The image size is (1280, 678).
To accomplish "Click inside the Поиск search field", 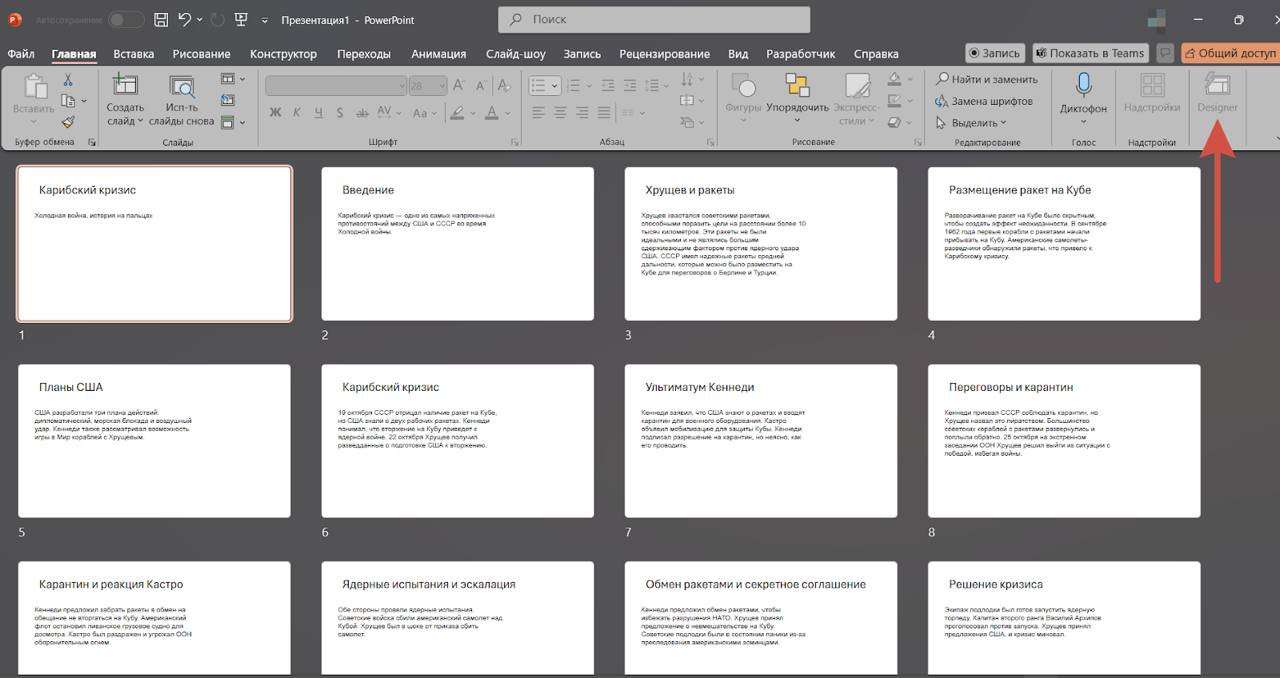I will pyautogui.click(x=654, y=19).
